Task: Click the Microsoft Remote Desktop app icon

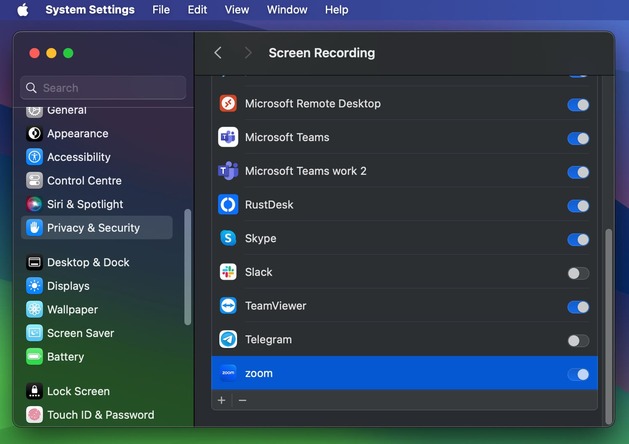Action: click(228, 103)
